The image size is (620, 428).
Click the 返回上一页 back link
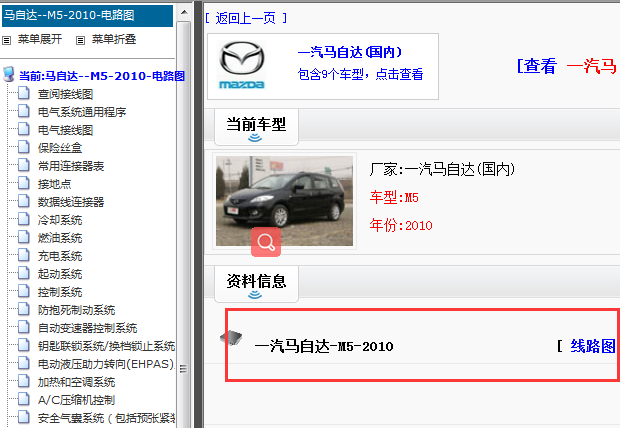point(246,18)
